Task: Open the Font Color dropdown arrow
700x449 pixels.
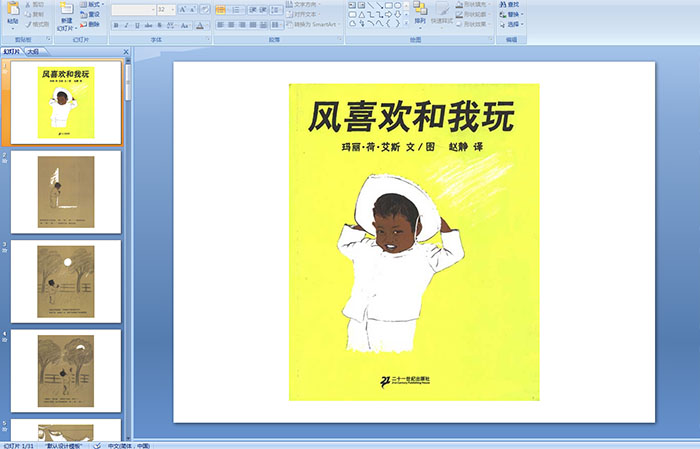Action: (x=208, y=25)
